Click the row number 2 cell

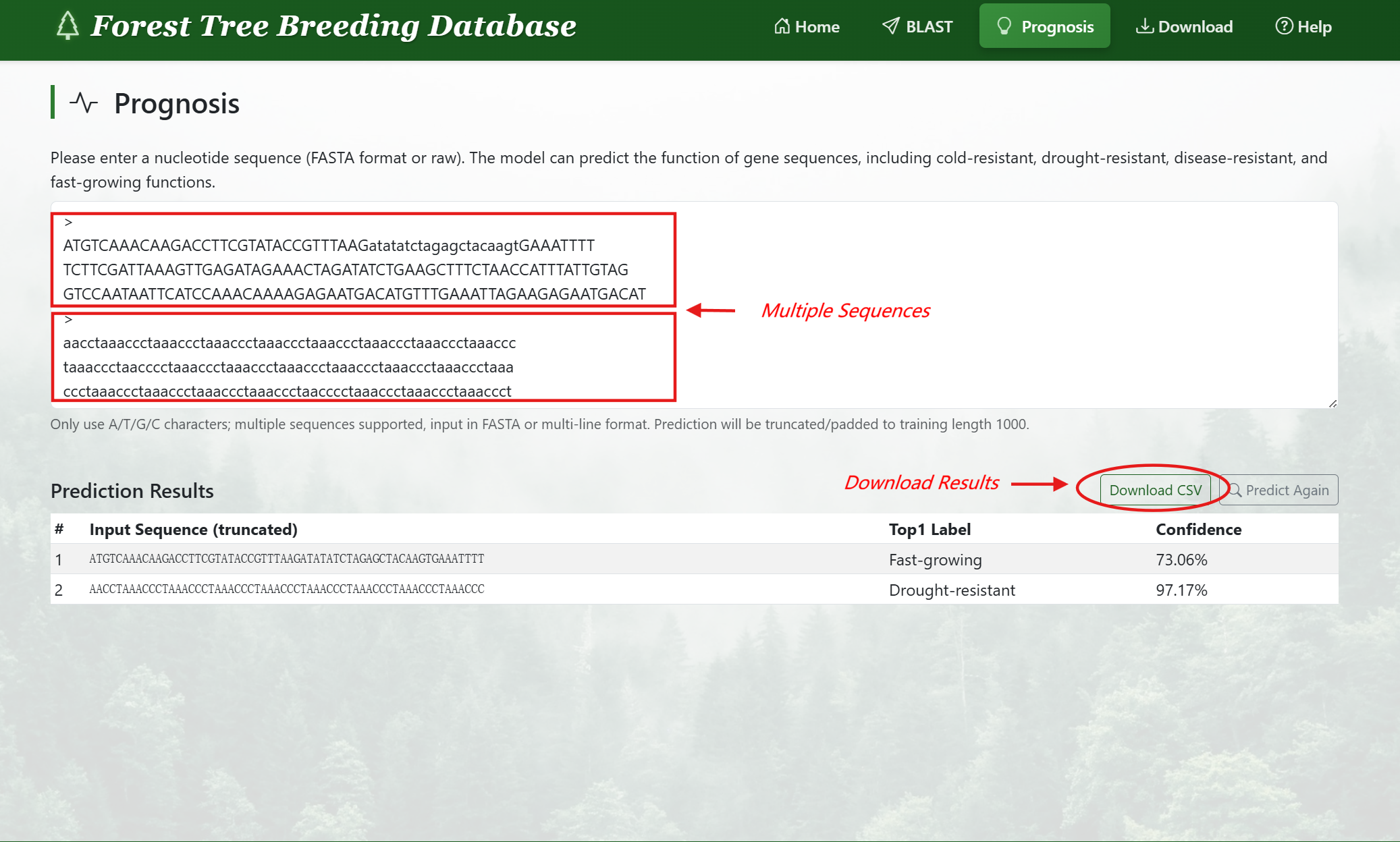(59, 590)
